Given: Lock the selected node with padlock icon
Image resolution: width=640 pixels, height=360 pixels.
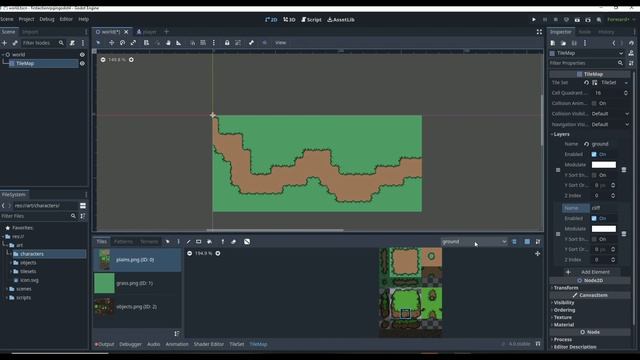Looking at the screenshot, I should tap(227, 42).
